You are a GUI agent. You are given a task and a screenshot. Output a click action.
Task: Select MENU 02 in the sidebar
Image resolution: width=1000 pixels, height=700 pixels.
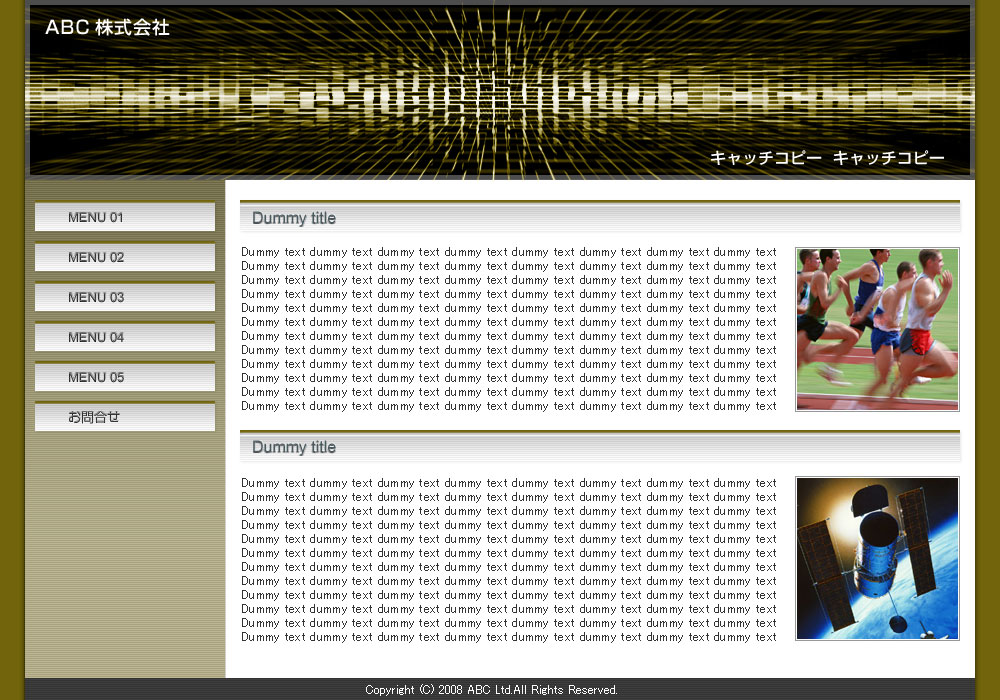click(x=125, y=257)
